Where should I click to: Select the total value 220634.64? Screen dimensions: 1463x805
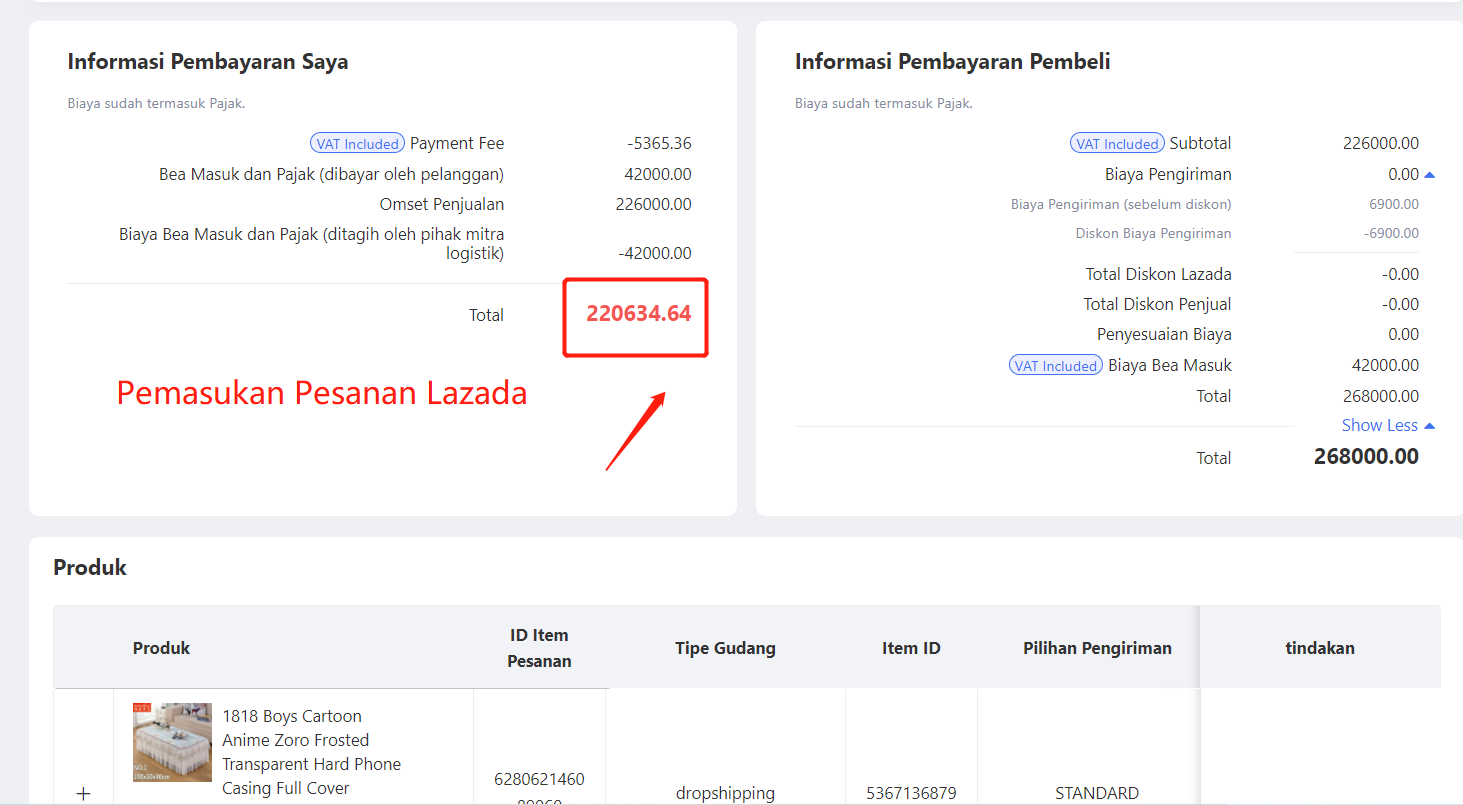pos(639,314)
